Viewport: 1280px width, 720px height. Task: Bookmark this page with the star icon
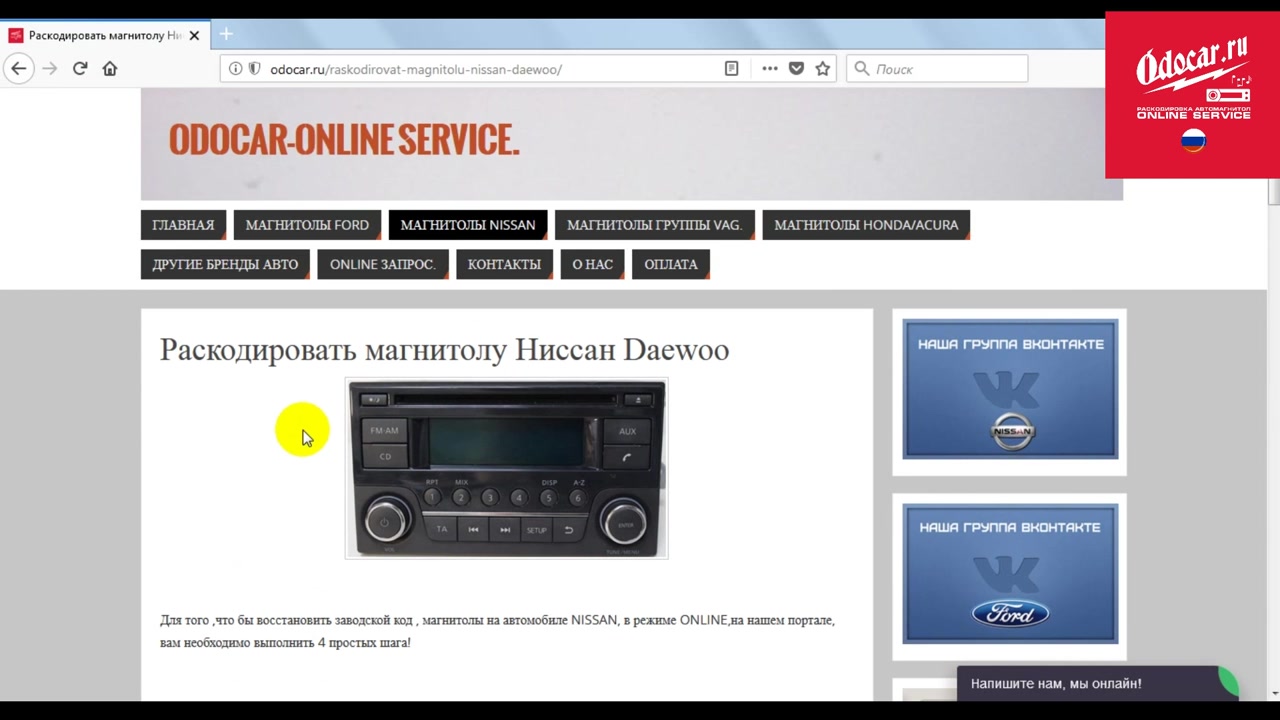coord(823,69)
